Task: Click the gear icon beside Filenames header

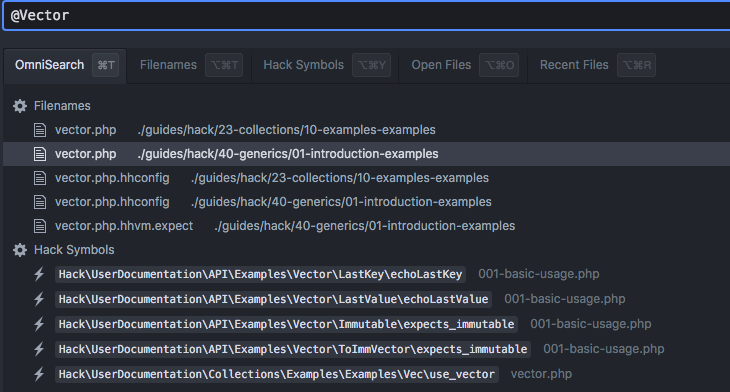Action: pos(20,106)
